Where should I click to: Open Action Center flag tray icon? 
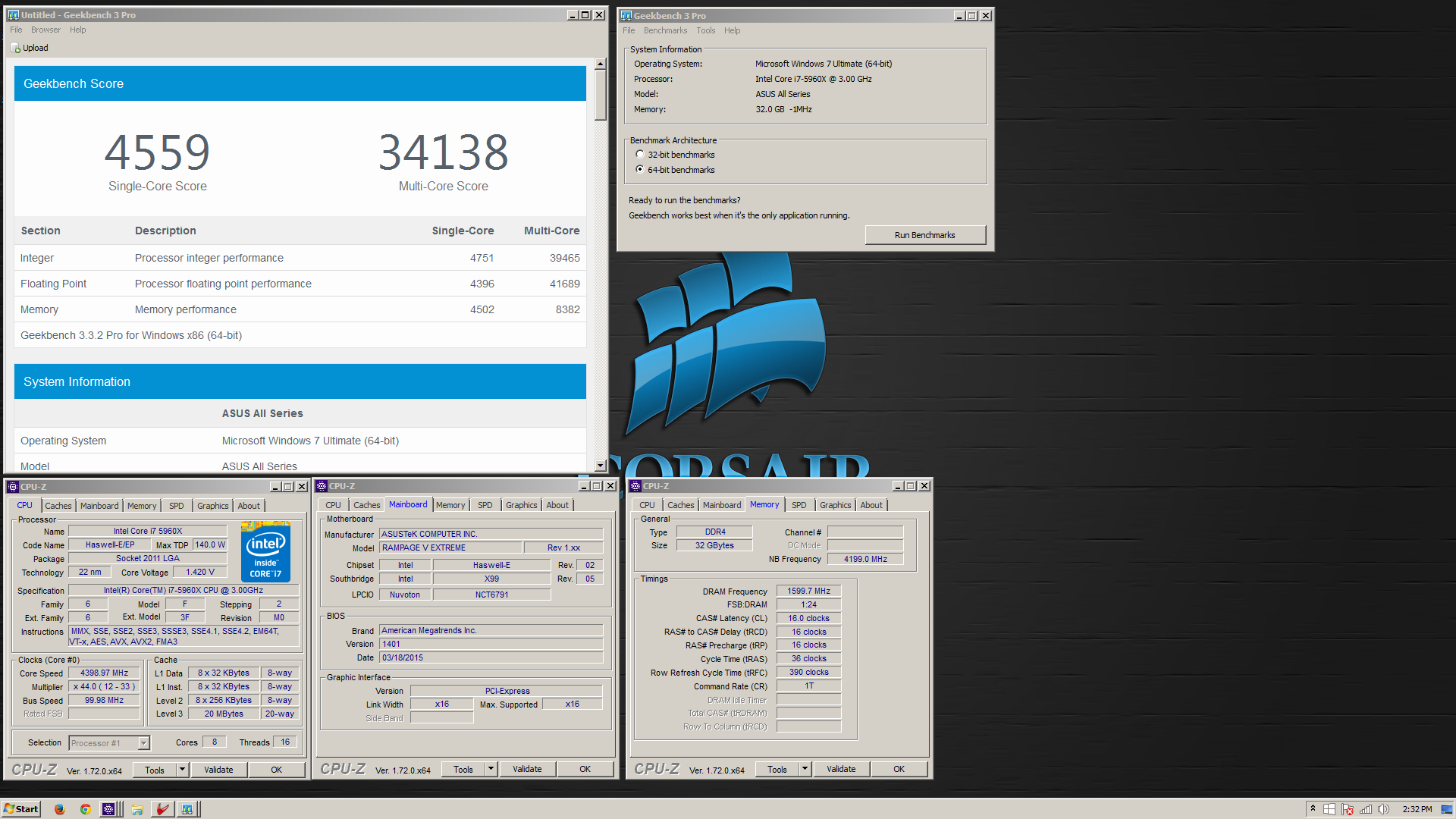point(1348,809)
